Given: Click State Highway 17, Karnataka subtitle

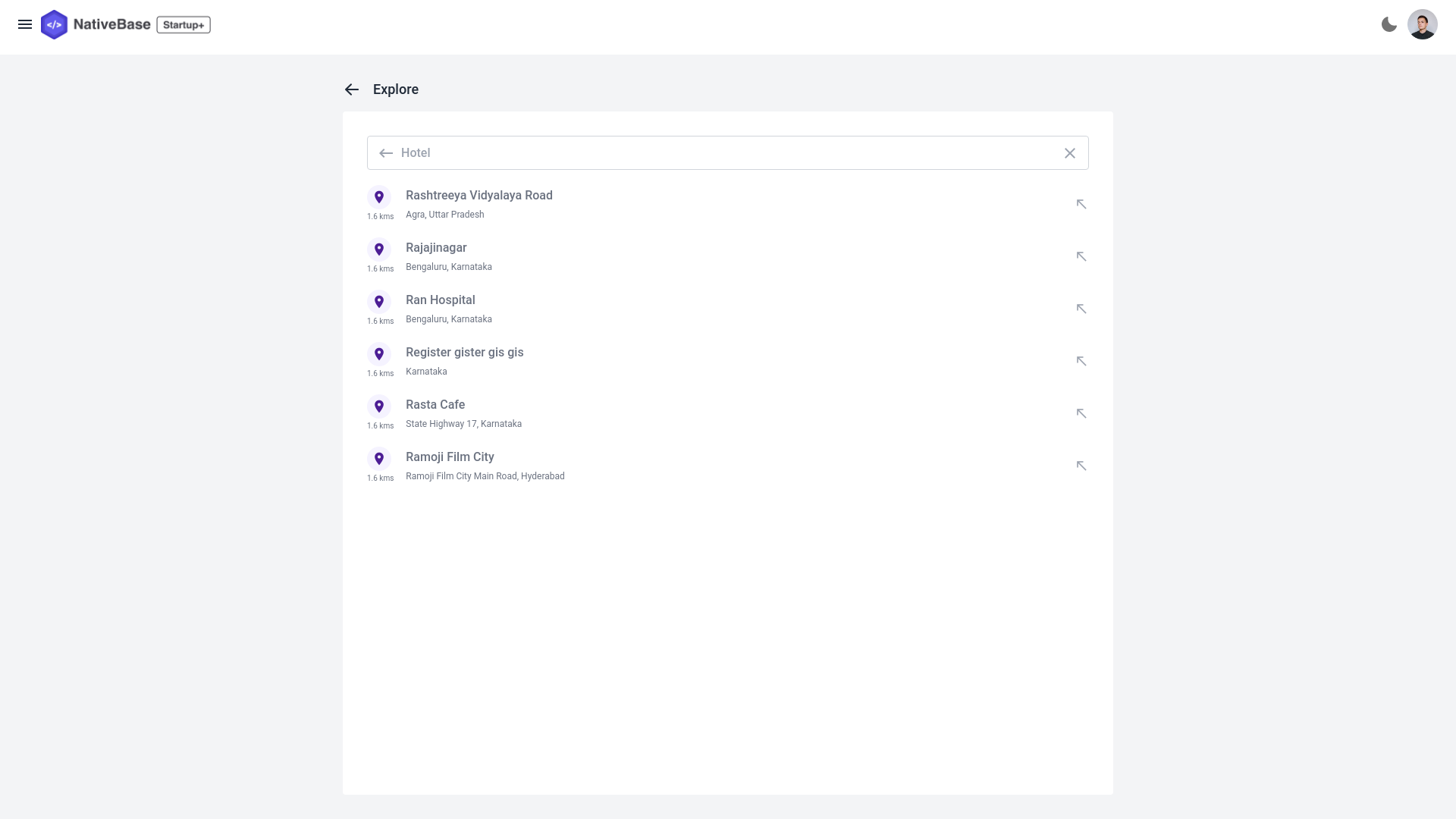Looking at the screenshot, I should click(464, 424).
